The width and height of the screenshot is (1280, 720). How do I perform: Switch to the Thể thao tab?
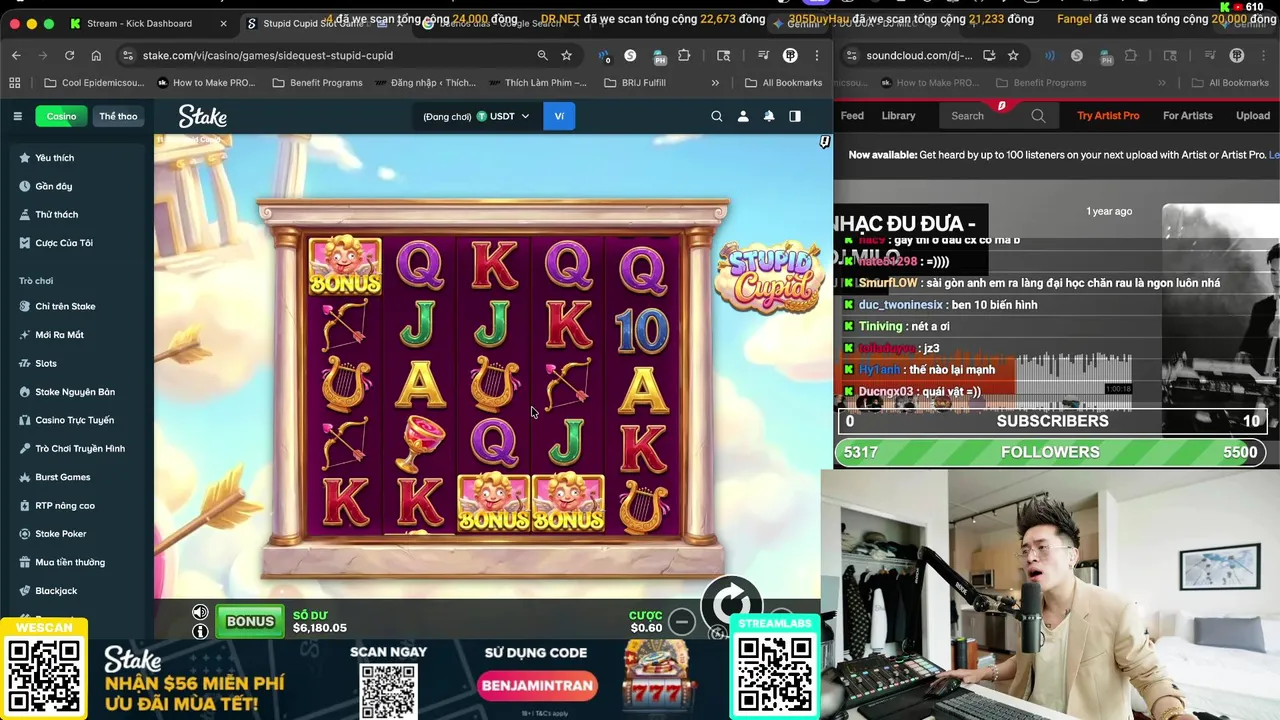[118, 116]
